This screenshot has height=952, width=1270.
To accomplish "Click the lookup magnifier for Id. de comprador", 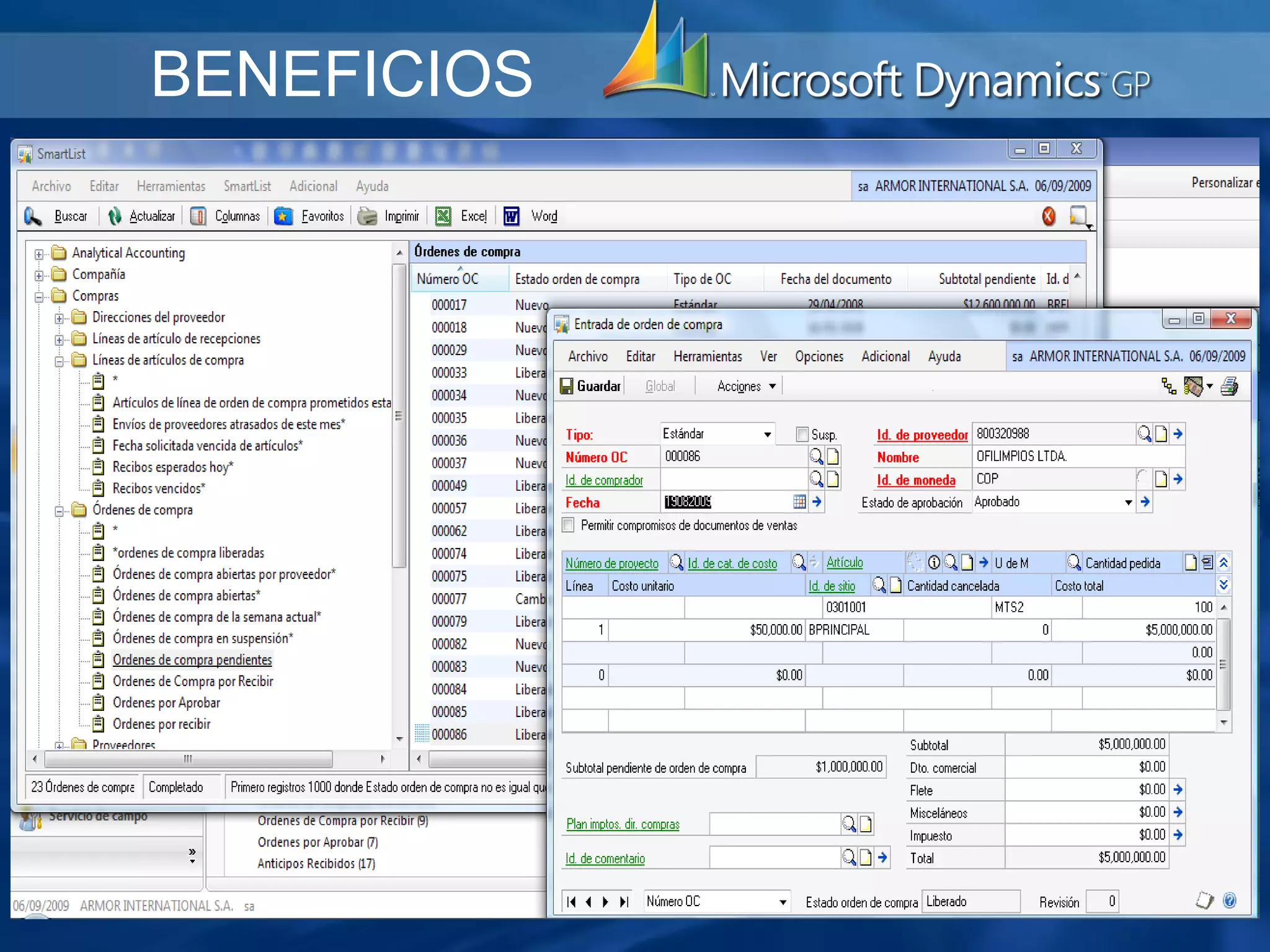I will (x=816, y=479).
